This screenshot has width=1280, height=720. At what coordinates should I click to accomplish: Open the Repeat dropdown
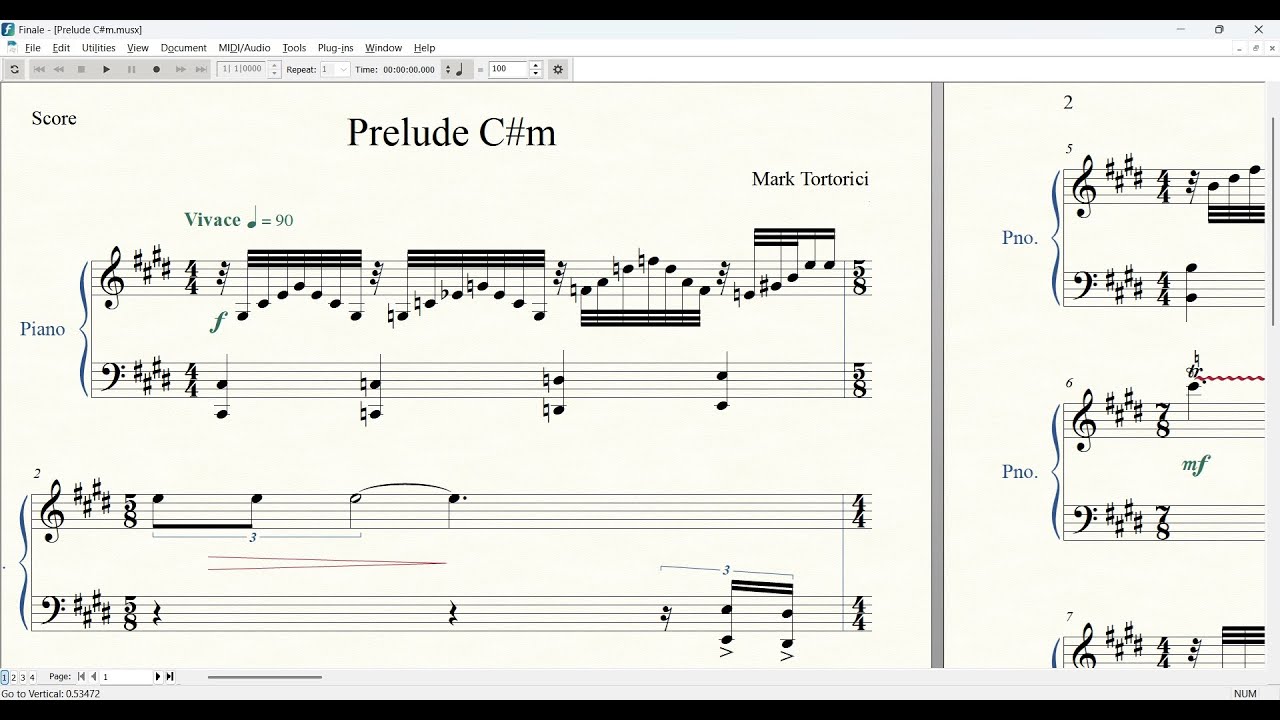click(335, 69)
